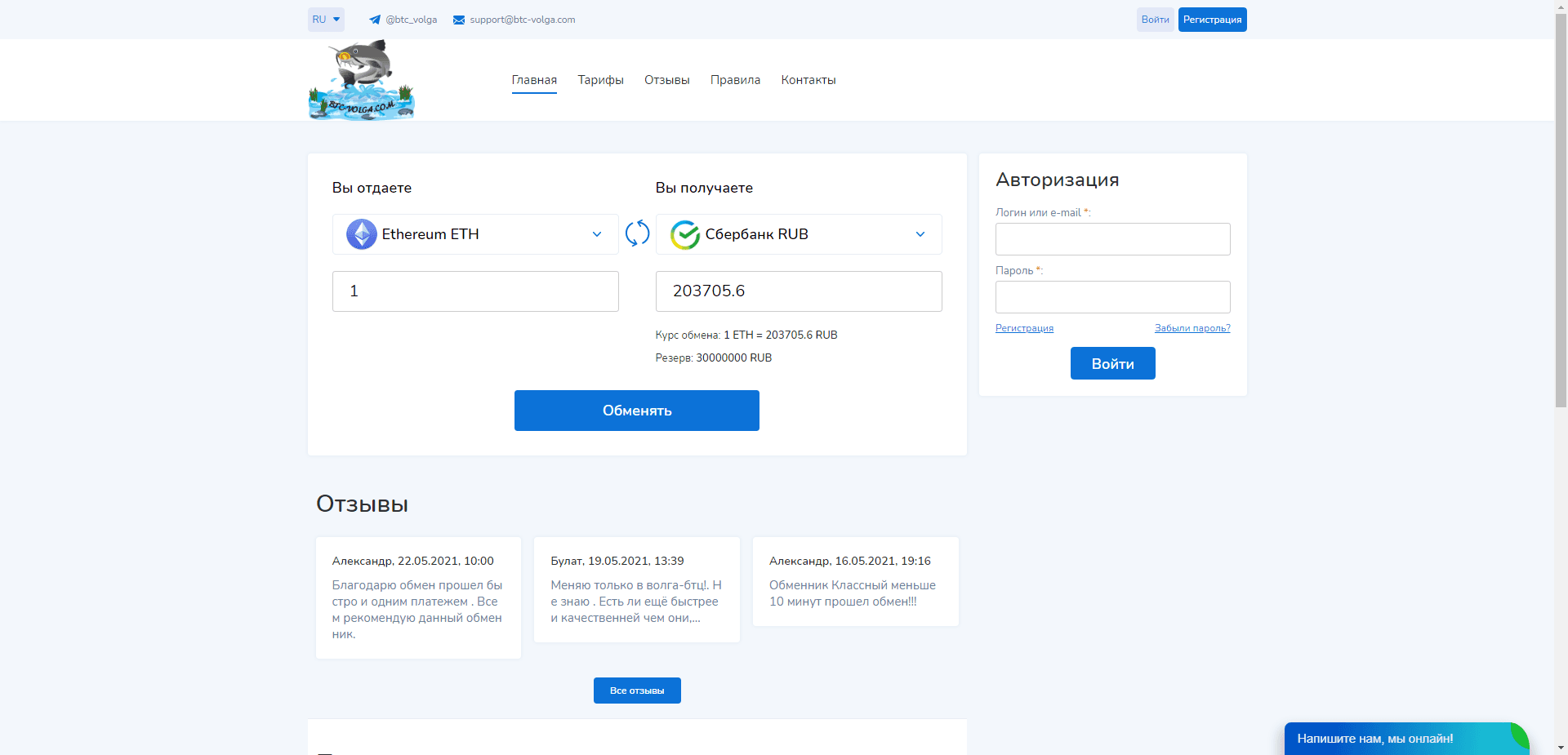Open the Тарифы menu page

pos(600,80)
